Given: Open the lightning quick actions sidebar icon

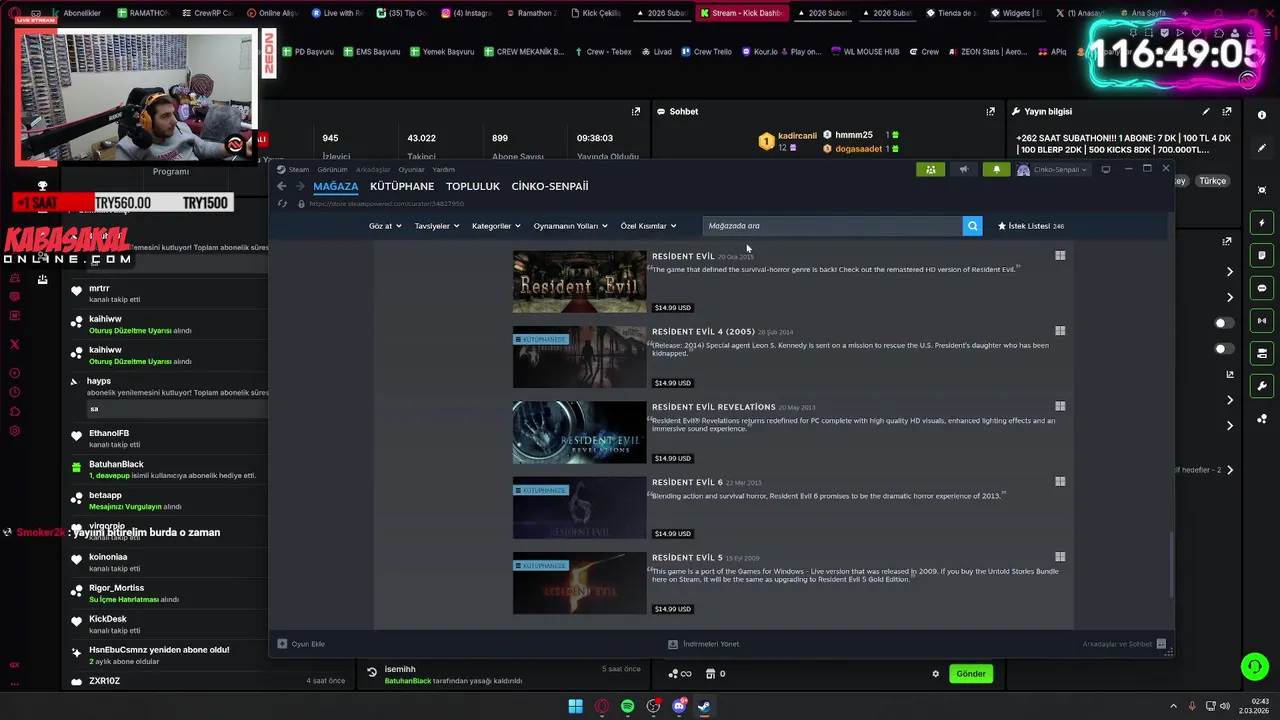Looking at the screenshot, I should tap(1262, 223).
